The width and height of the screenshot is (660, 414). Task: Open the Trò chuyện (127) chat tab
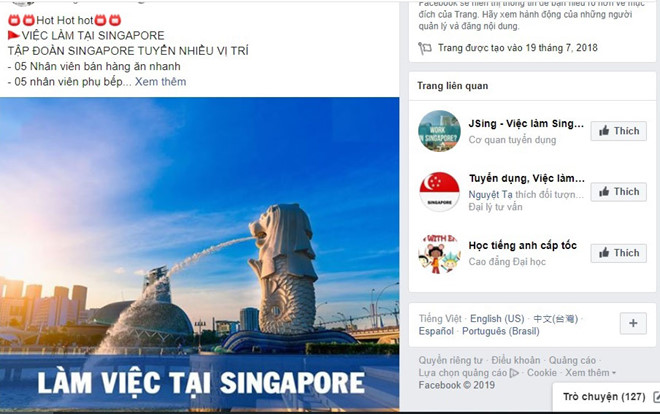604,397
